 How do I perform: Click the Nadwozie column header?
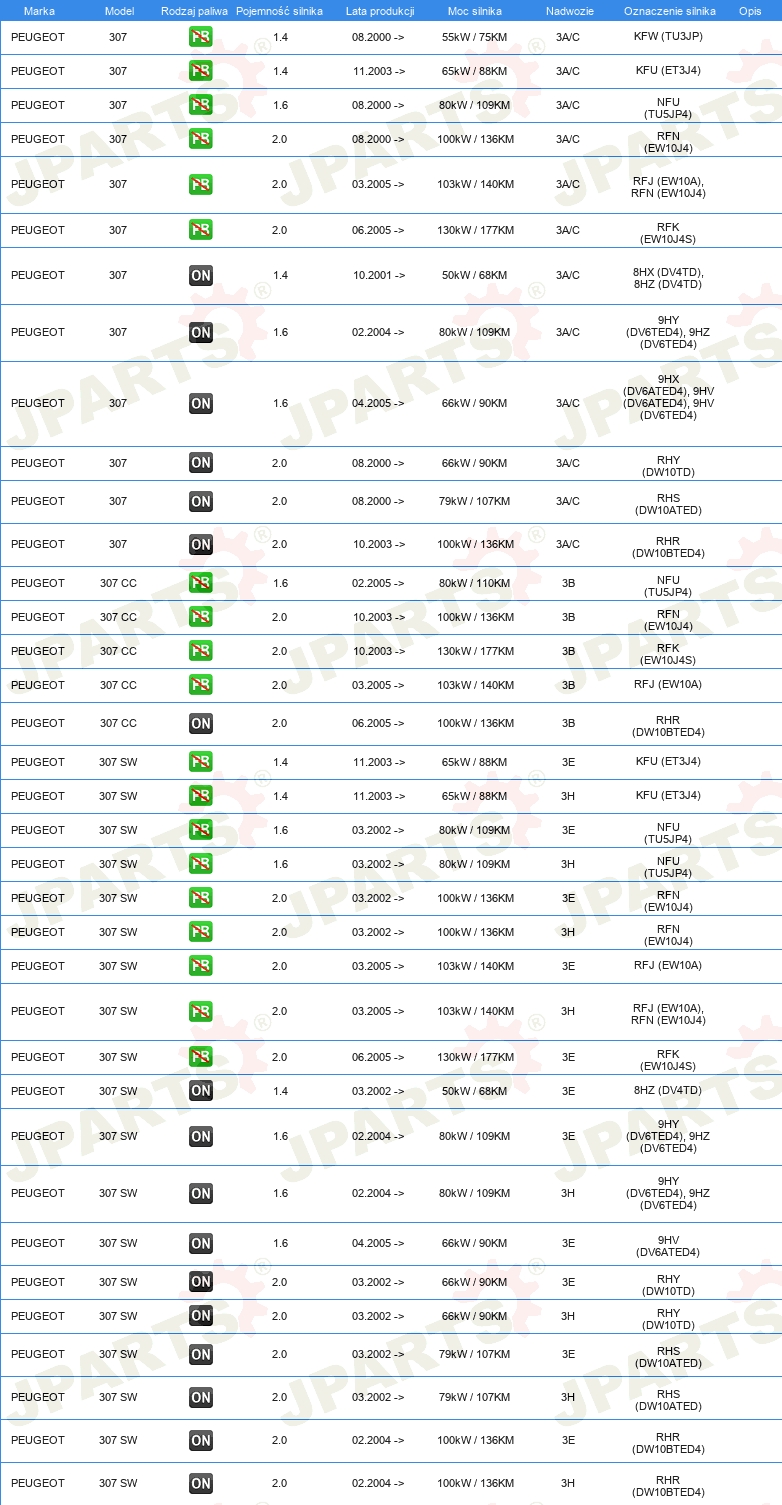[569, 11]
